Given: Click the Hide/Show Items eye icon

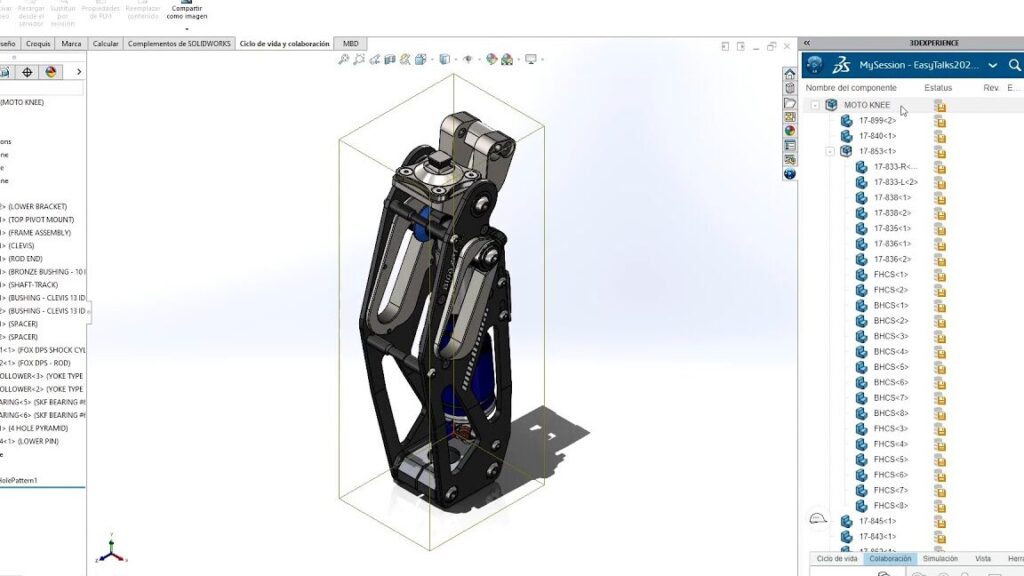Looking at the screenshot, I should click(x=468, y=59).
